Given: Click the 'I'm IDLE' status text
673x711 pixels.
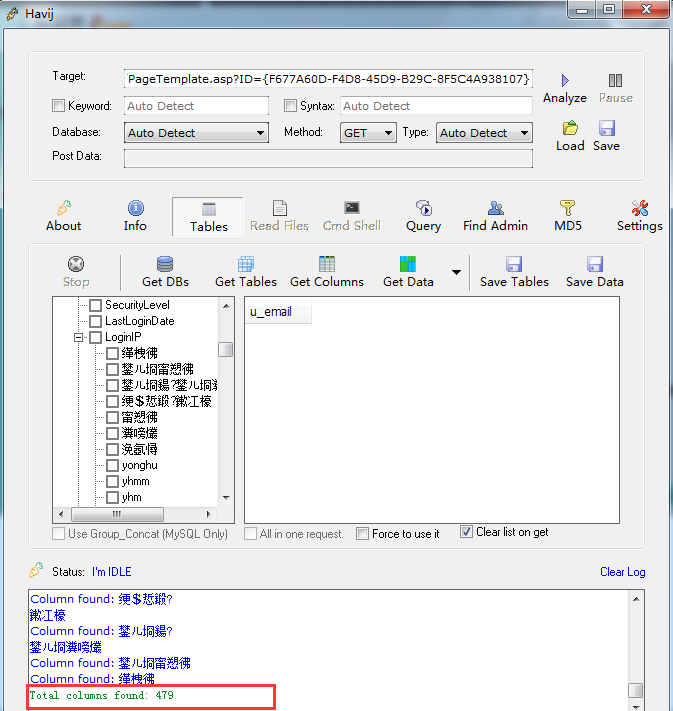Looking at the screenshot, I should [x=112, y=572].
